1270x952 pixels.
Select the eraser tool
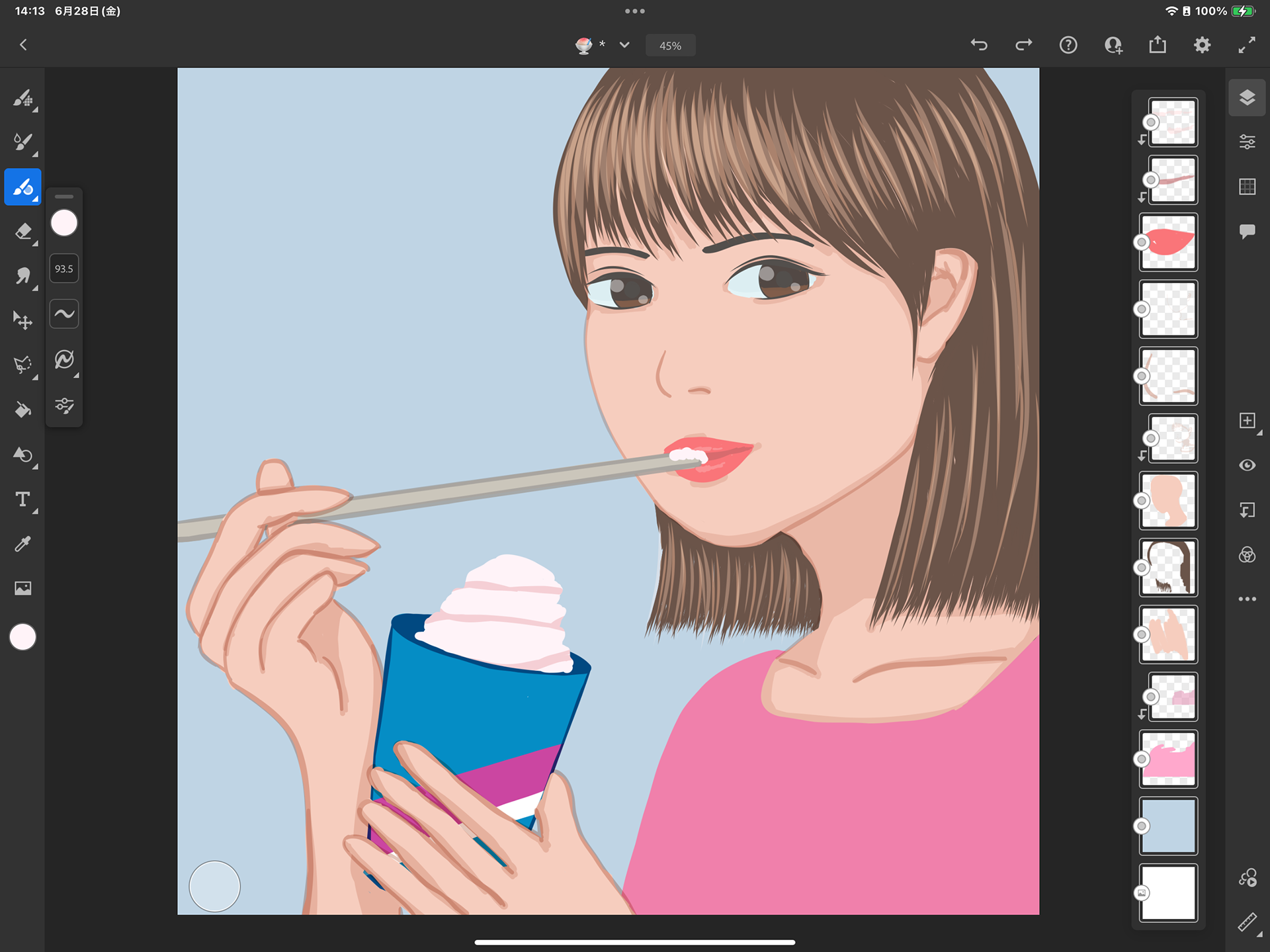(23, 232)
